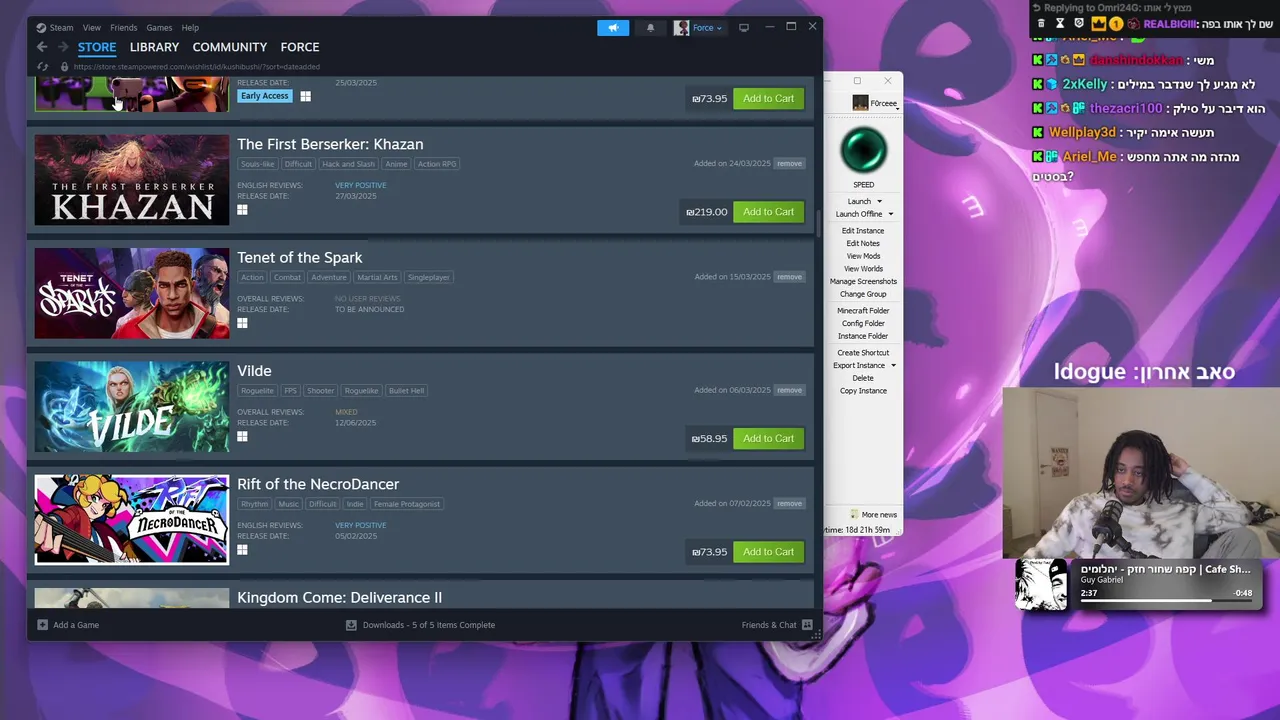Screen dimensions: 1280x720
Task: Remove Tenet of the Spark from wishlist
Action: click(789, 277)
